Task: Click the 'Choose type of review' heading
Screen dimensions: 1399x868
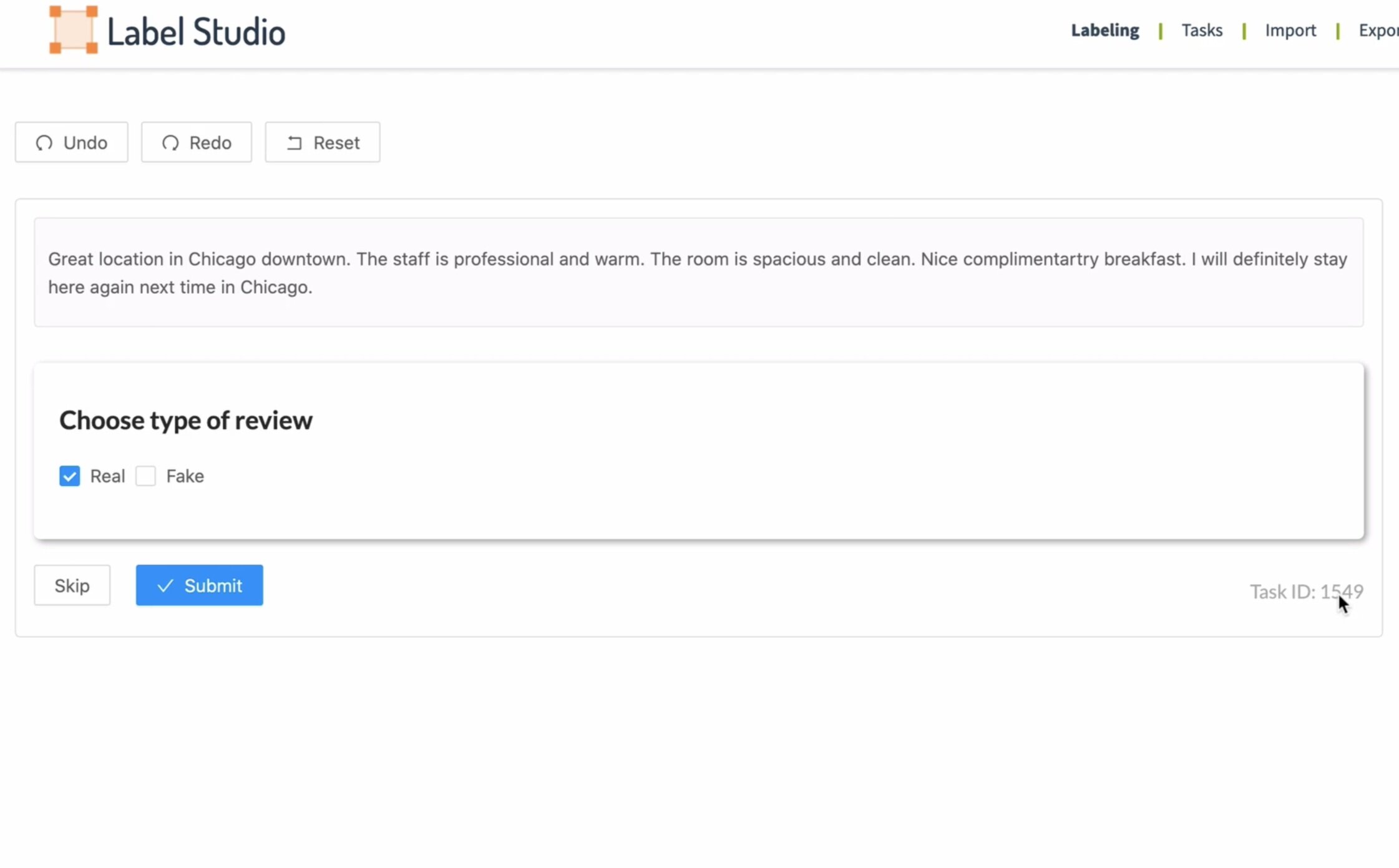Action: 186,421
